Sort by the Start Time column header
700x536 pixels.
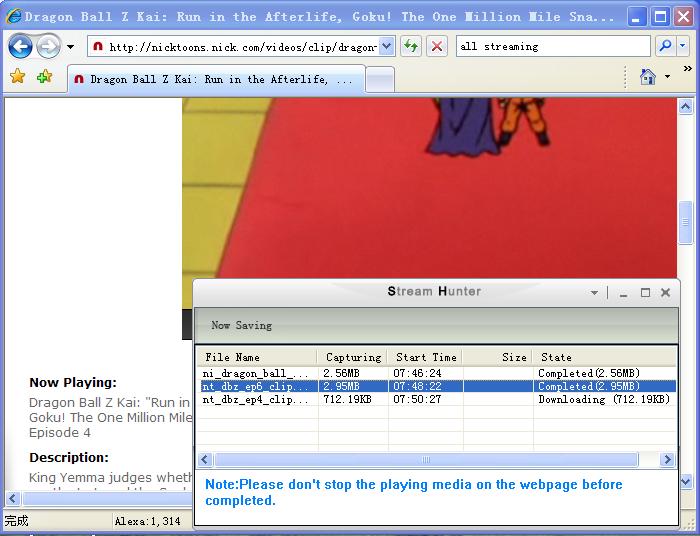(x=425, y=357)
